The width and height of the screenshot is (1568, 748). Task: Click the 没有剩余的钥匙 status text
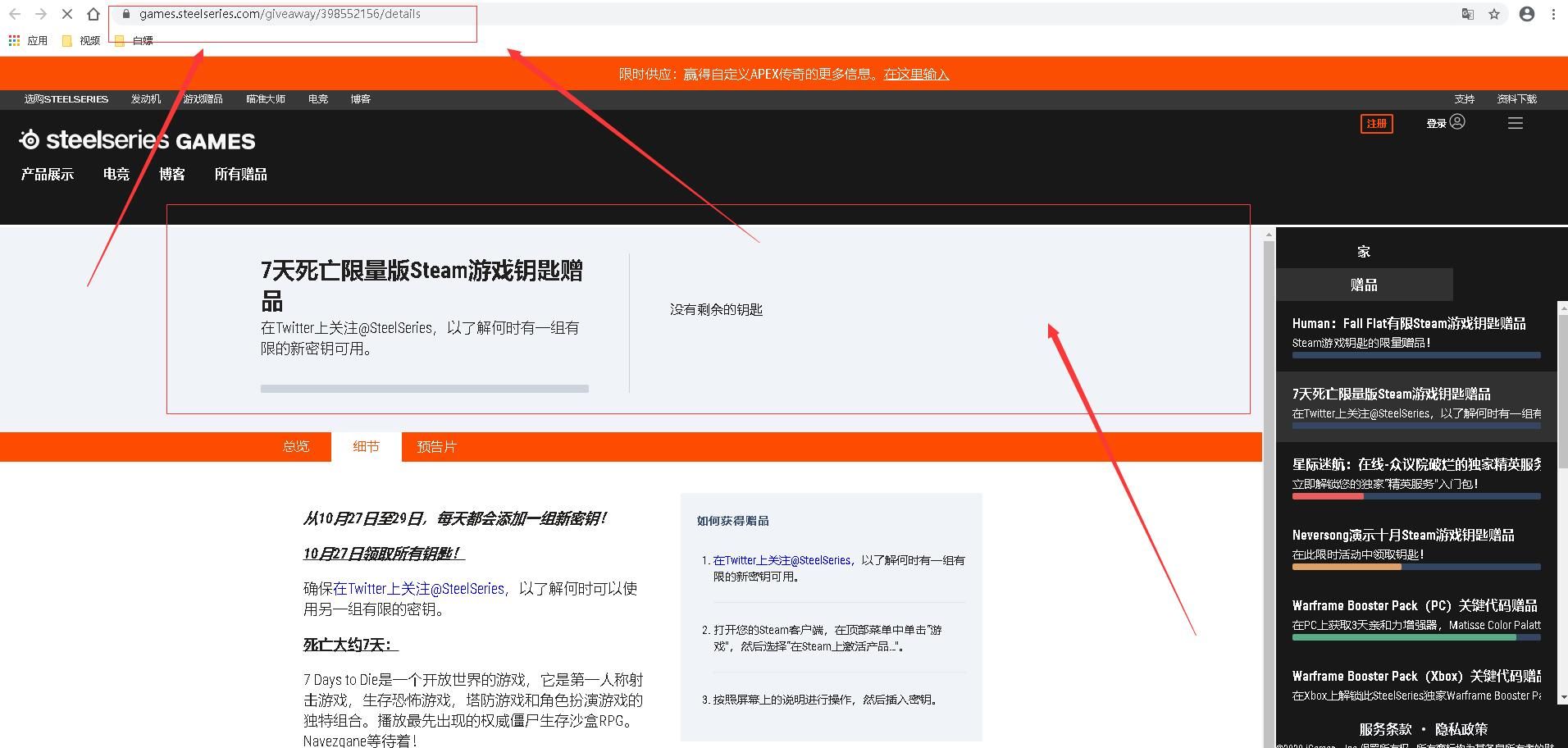pos(716,309)
